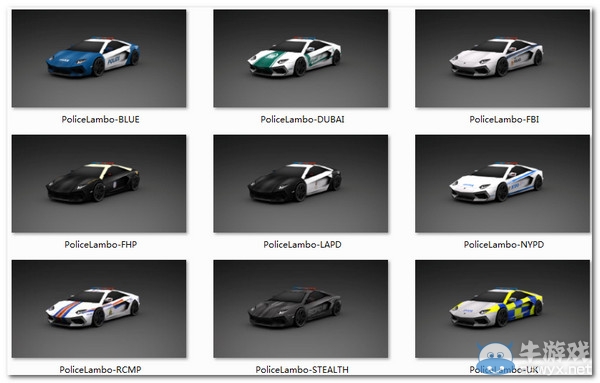Select the PoliceLambo-LAPD thumbnail
This screenshot has width=600, height=383.
click(x=301, y=184)
